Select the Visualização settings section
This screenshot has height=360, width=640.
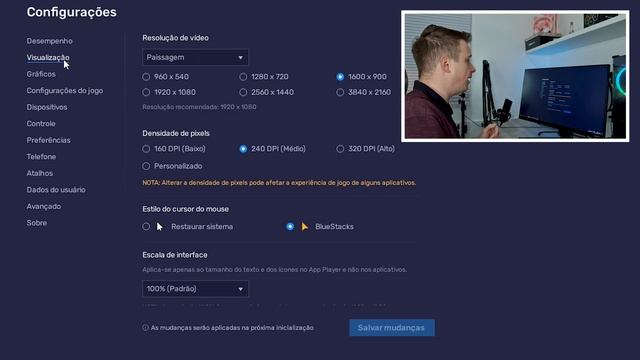tap(48, 58)
